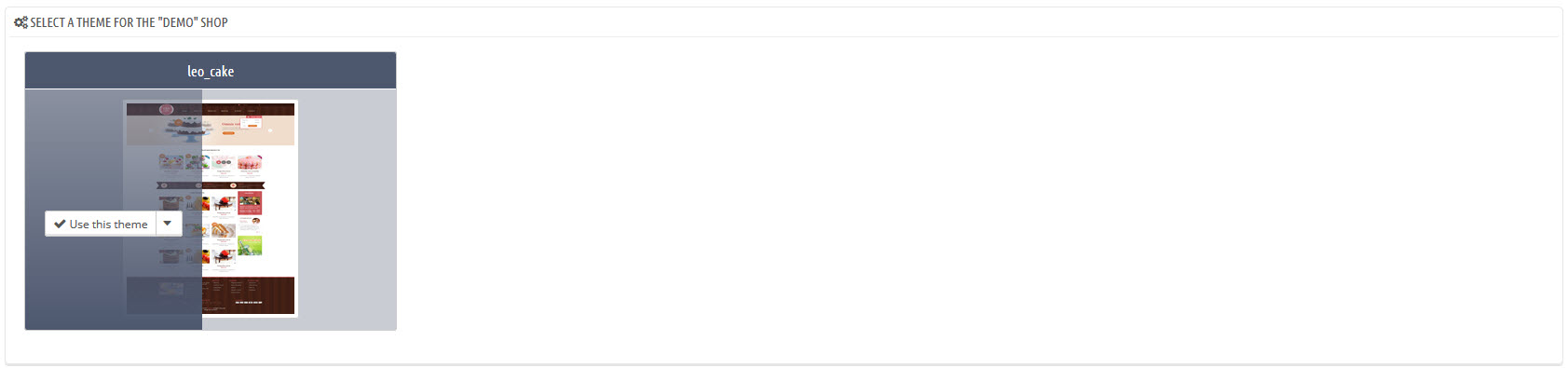Click the orange button in the preview banner
This screenshot has height=368, width=1568.
point(228,133)
